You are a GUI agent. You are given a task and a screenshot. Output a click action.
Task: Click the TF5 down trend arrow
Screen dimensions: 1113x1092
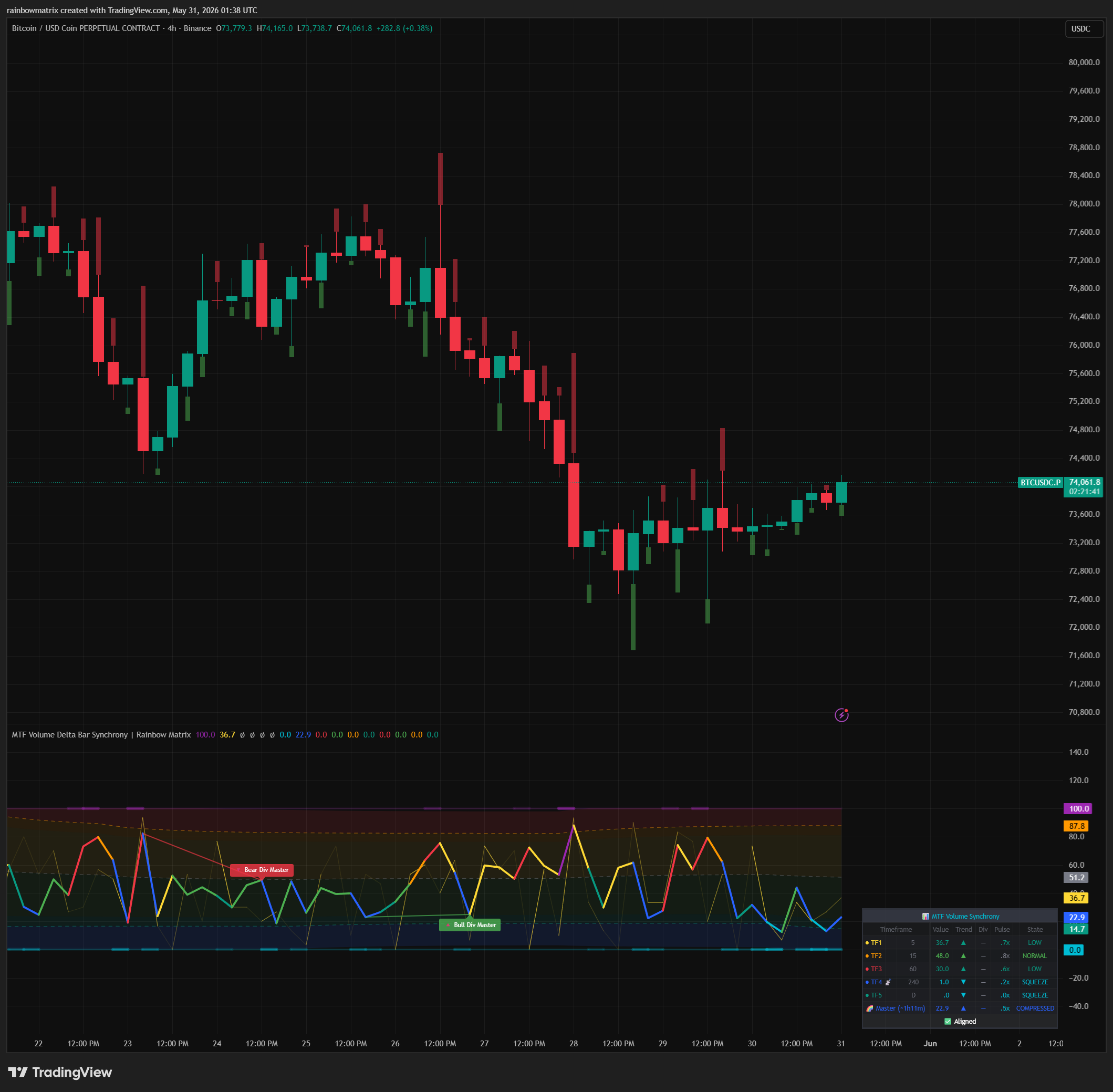click(x=963, y=996)
